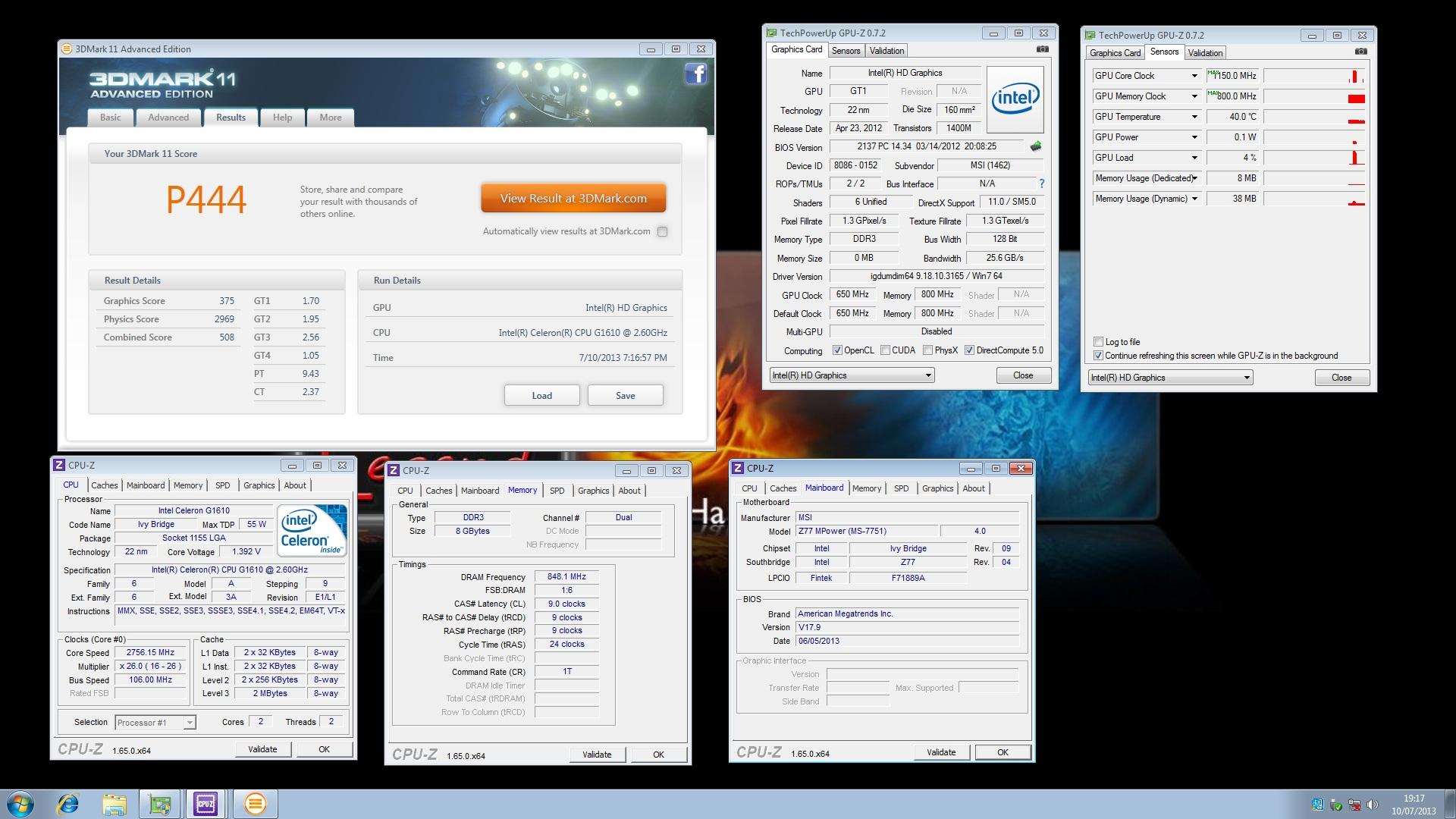Viewport: 1456px width, 819px height.
Task: Click the blue utility tray icon
Action: tap(1317, 805)
